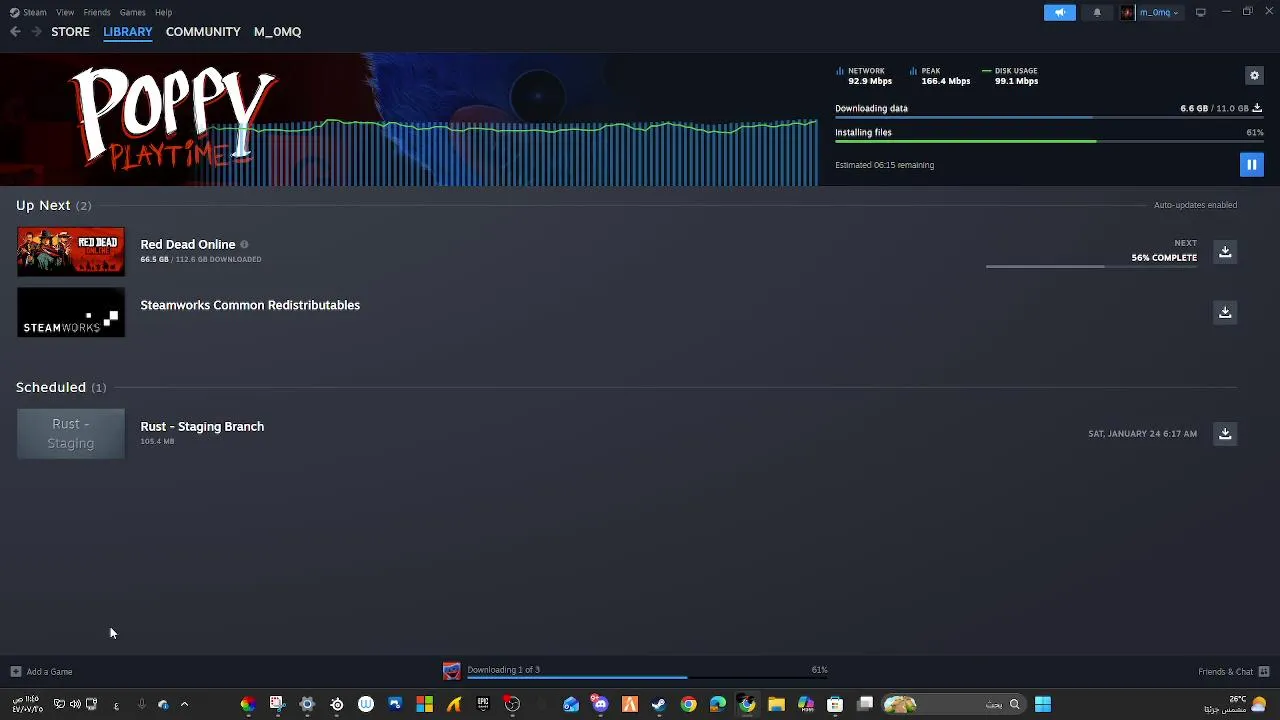
Task: Go forward with the right arrow
Action: click(x=37, y=32)
